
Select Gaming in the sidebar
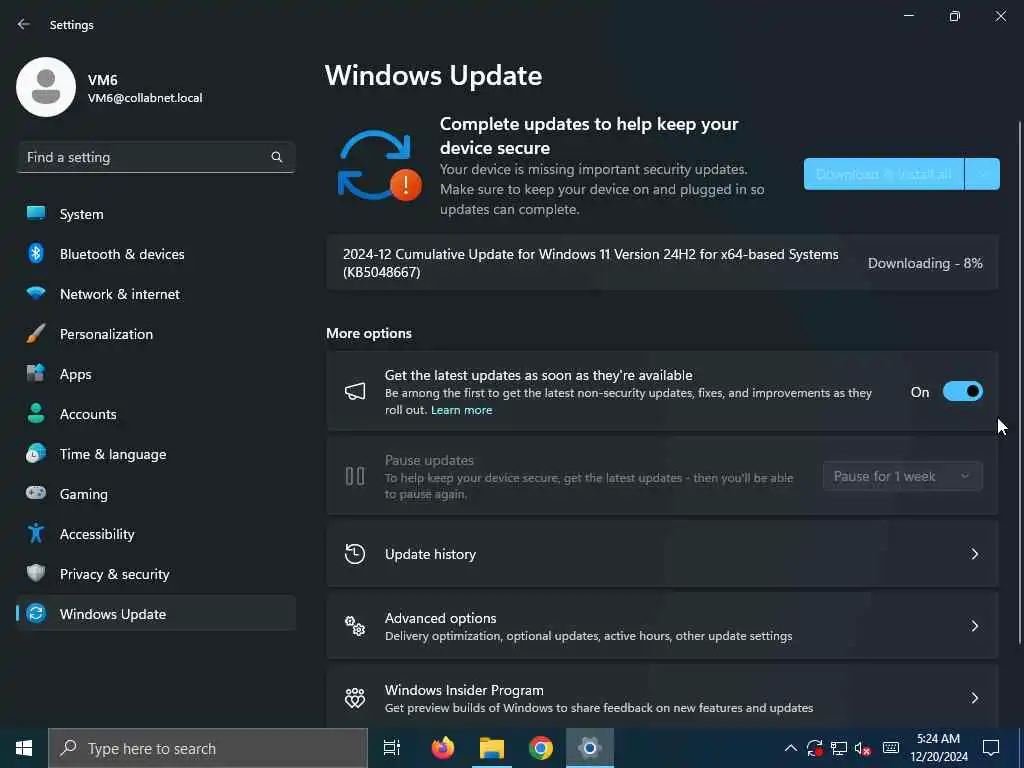(155, 494)
